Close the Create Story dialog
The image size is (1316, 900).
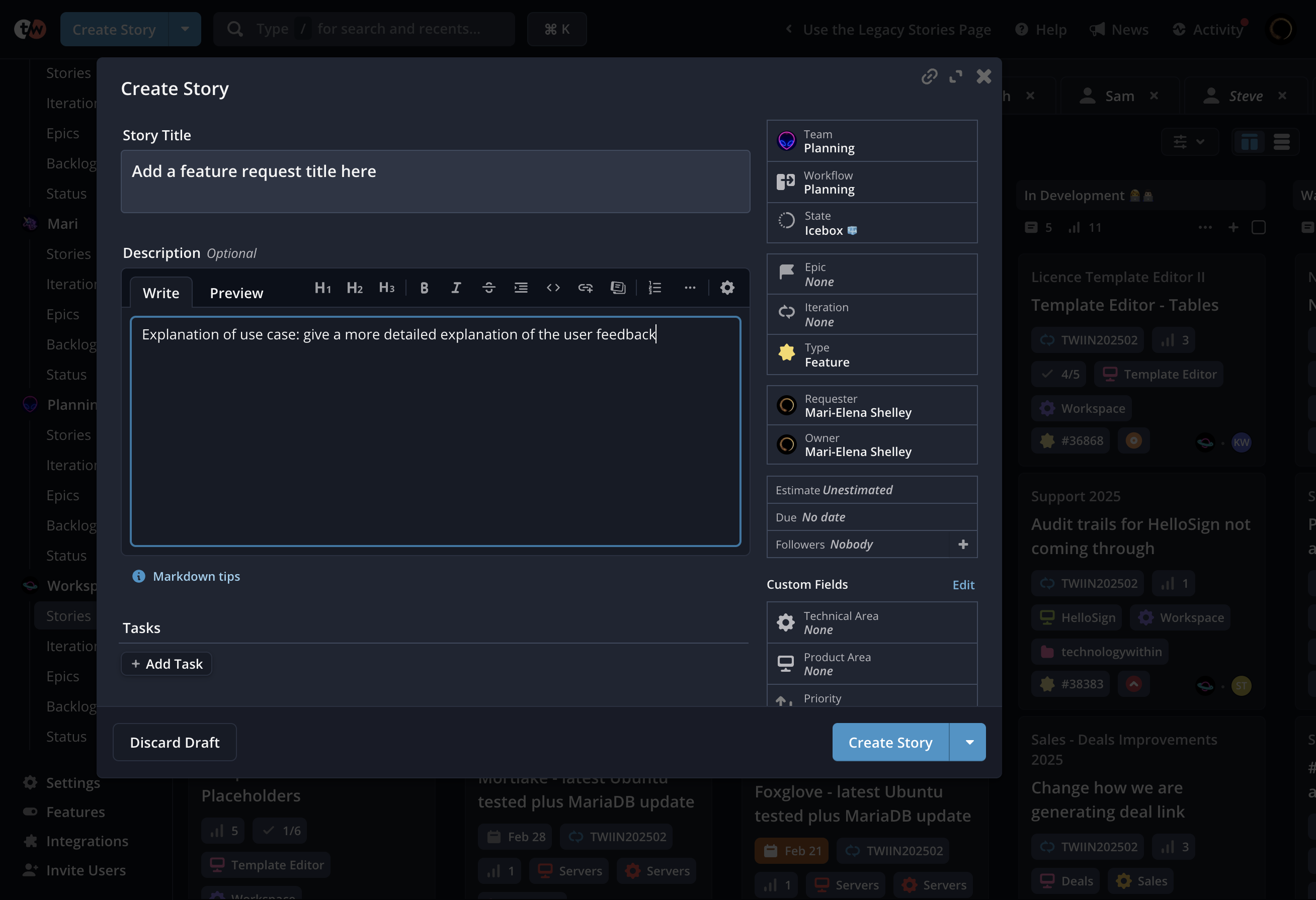coord(984,76)
